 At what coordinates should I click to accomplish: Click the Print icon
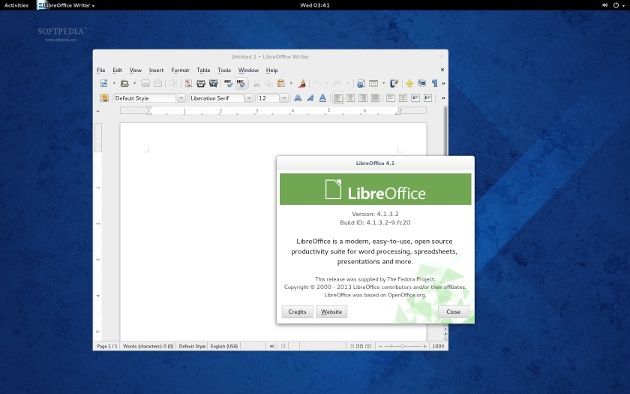pos(201,84)
